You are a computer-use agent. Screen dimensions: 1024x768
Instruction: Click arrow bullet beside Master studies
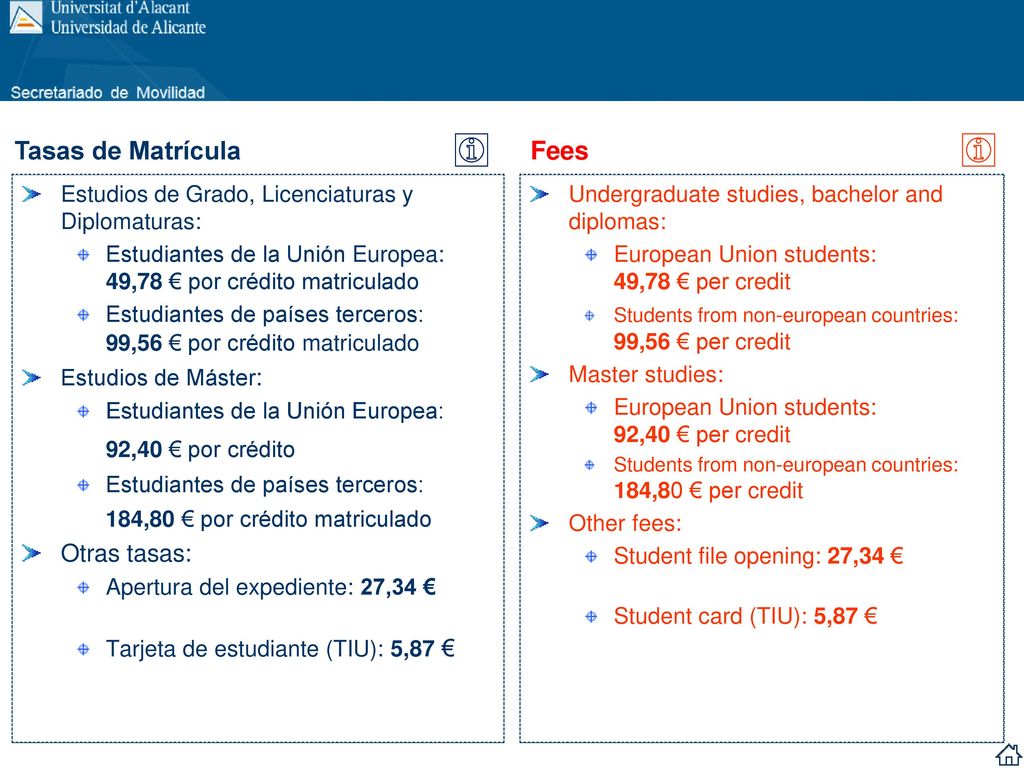[539, 374]
